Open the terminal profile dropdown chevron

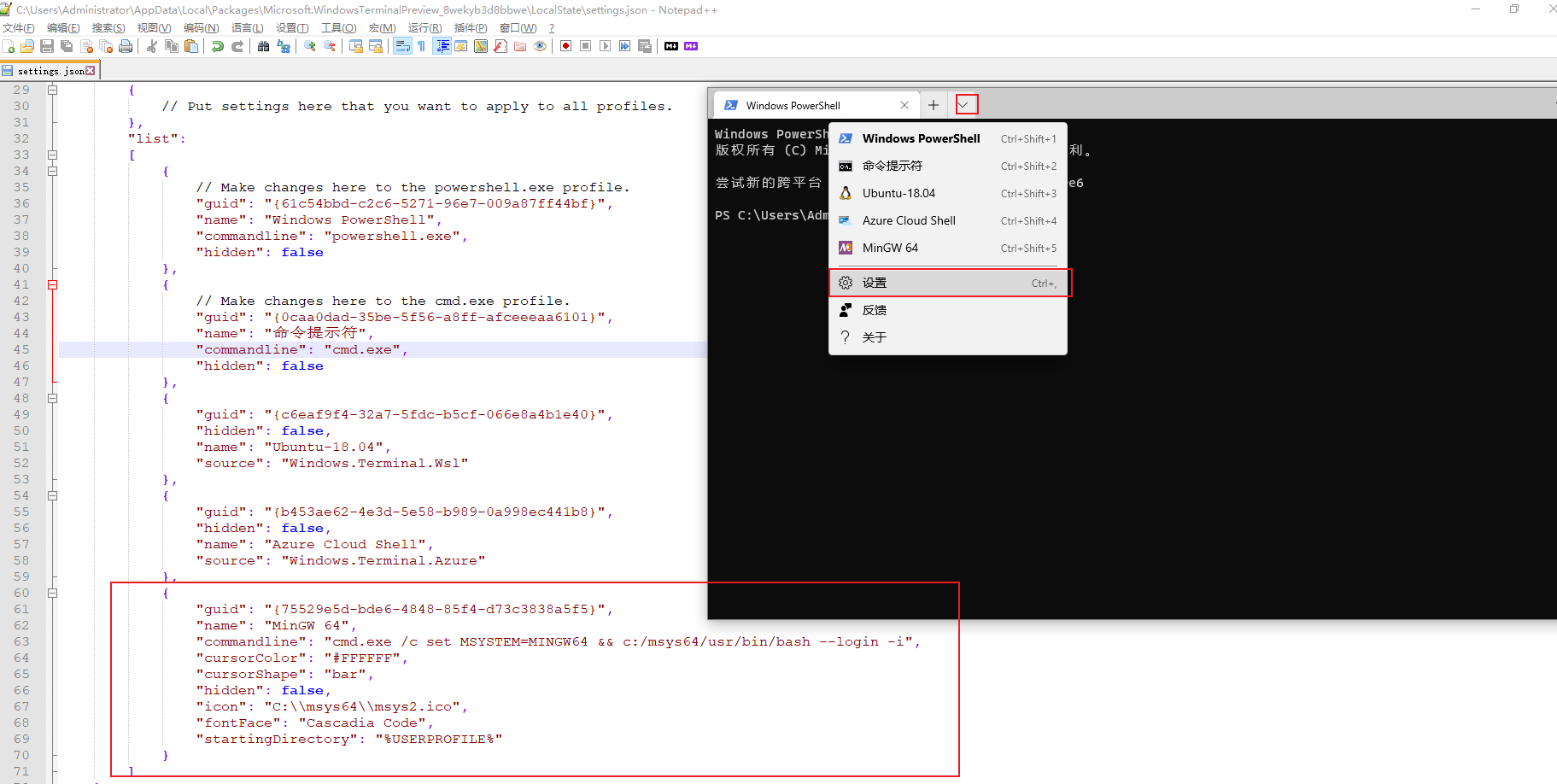coord(965,103)
